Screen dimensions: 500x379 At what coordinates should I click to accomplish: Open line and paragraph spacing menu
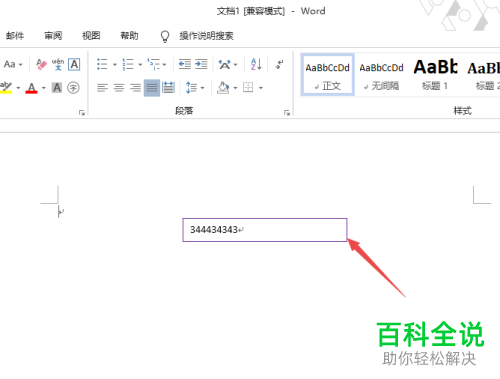pyautogui.click(x=195, y=88)
